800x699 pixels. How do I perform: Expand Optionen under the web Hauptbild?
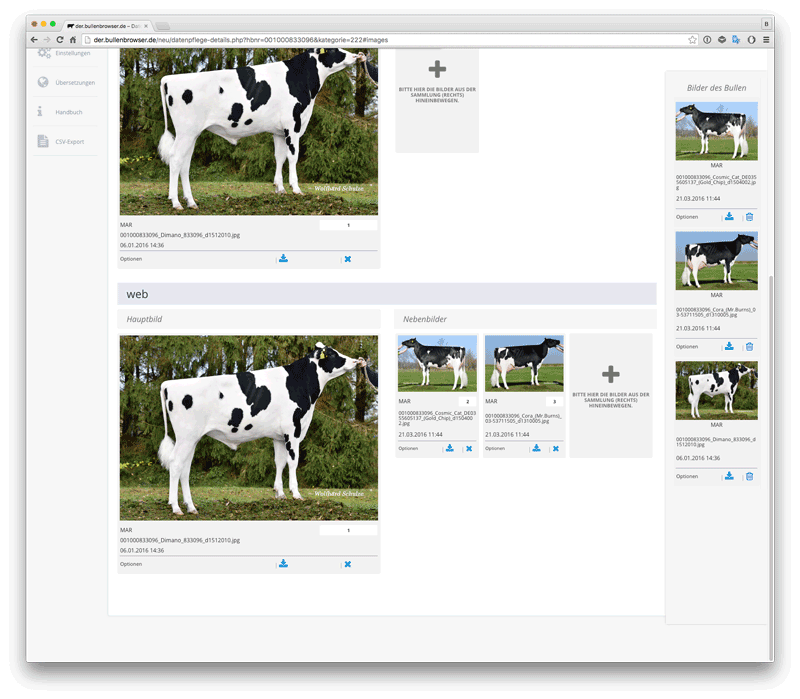coord(131,564)
